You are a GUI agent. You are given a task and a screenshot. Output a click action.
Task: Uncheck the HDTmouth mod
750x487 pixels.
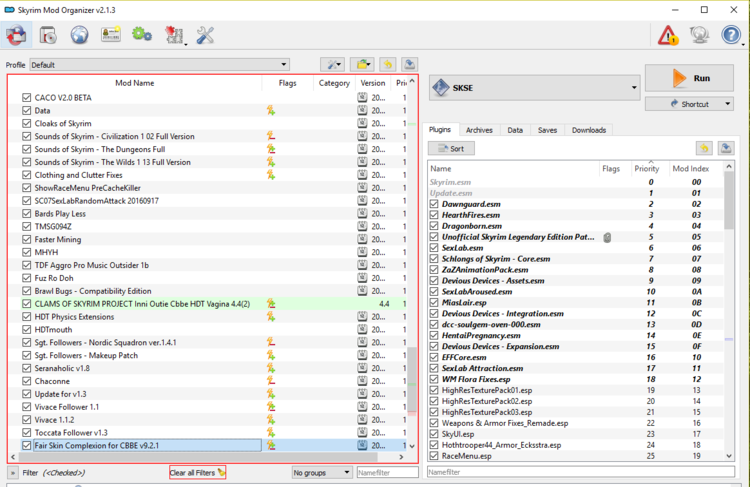pos(27,330)
